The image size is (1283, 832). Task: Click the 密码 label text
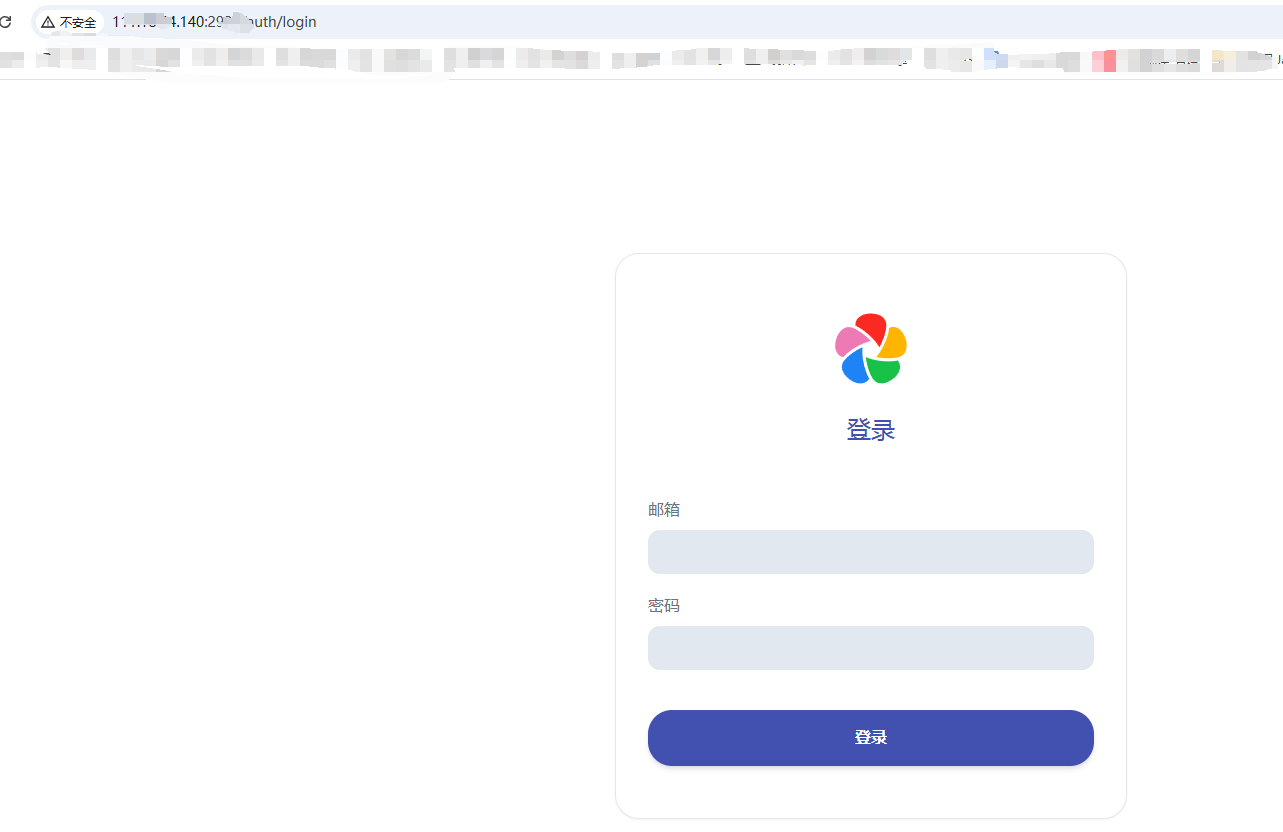point(664,606)
